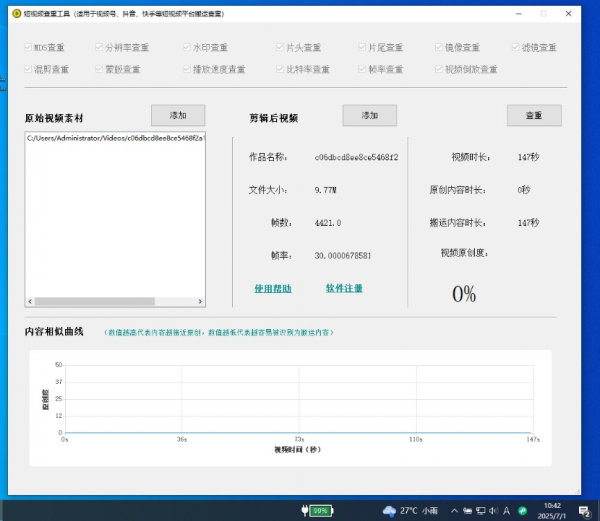
Task: Open the weather widget showing 27°C
Action: (410, 511)
